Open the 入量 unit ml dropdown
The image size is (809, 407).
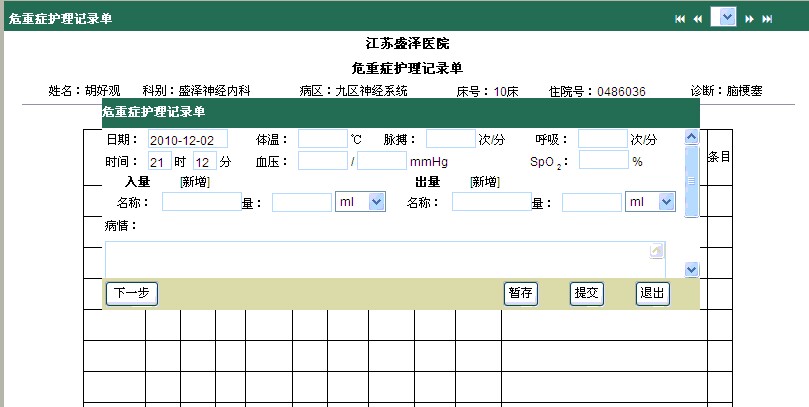[x=376, y=203]
